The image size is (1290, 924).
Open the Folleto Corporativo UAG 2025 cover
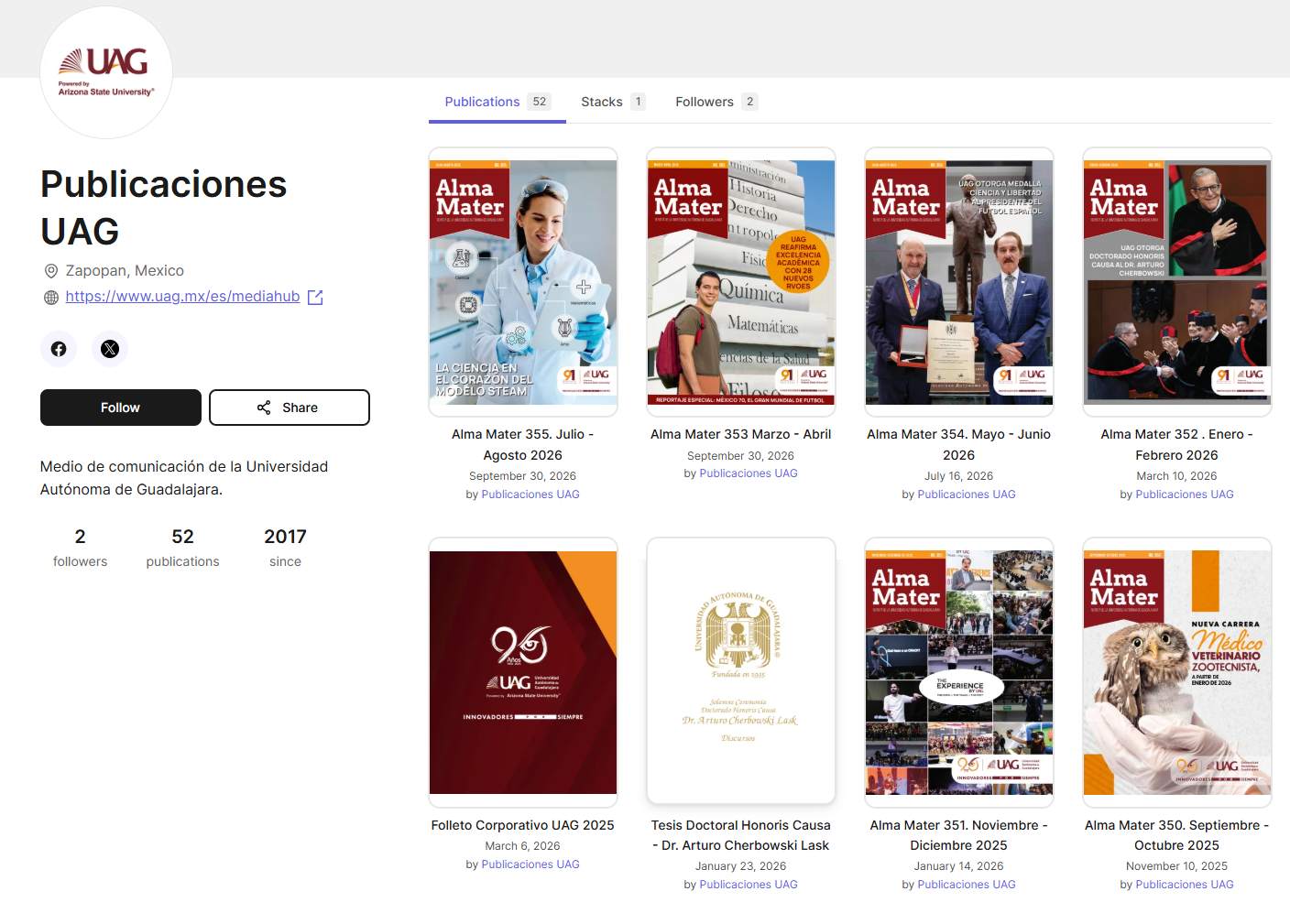point(523,672)
